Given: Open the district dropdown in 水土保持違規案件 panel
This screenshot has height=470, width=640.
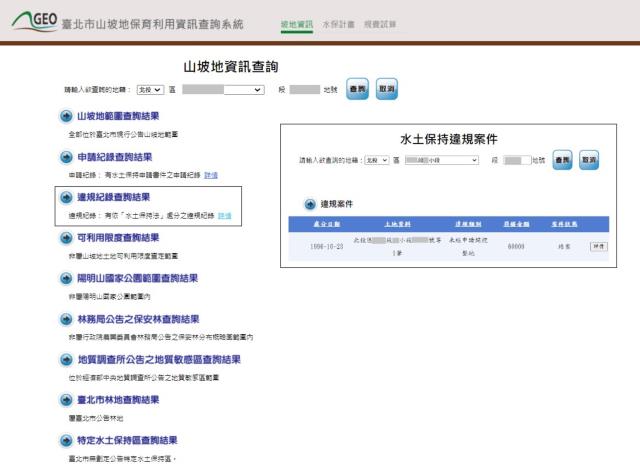Looking at the screenshot, I should 376,160.
